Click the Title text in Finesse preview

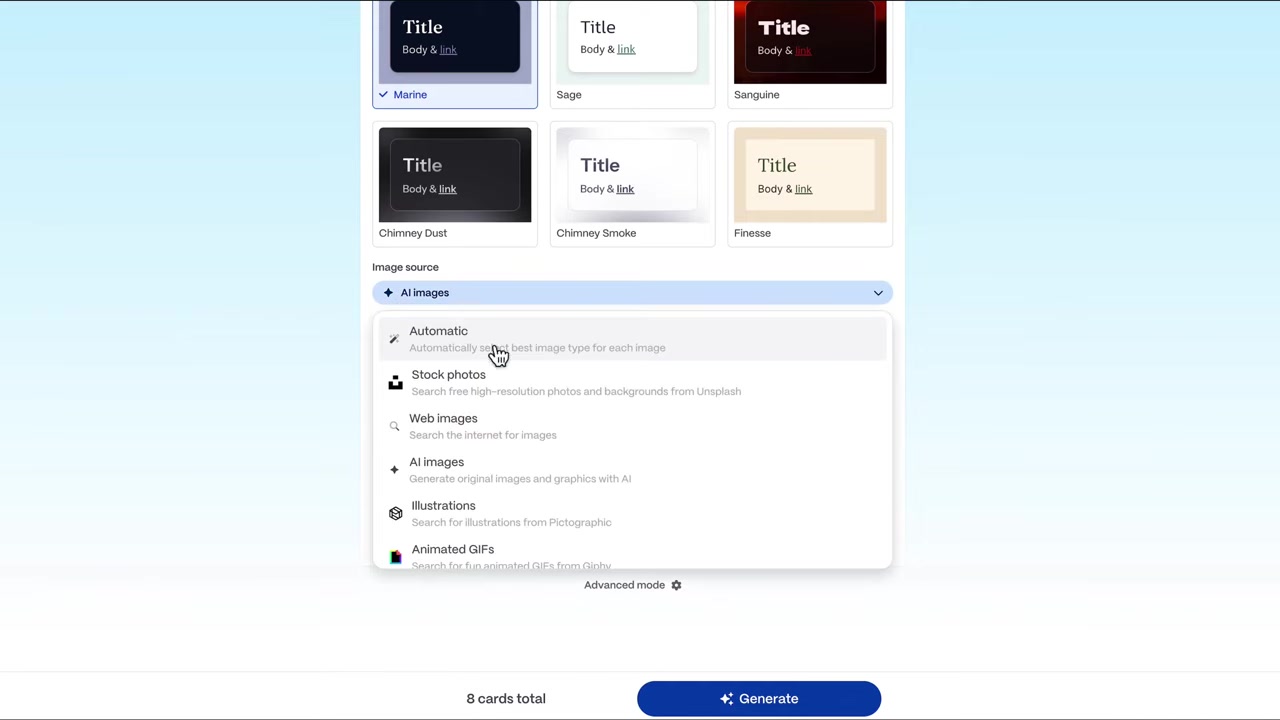click(777, 165)
